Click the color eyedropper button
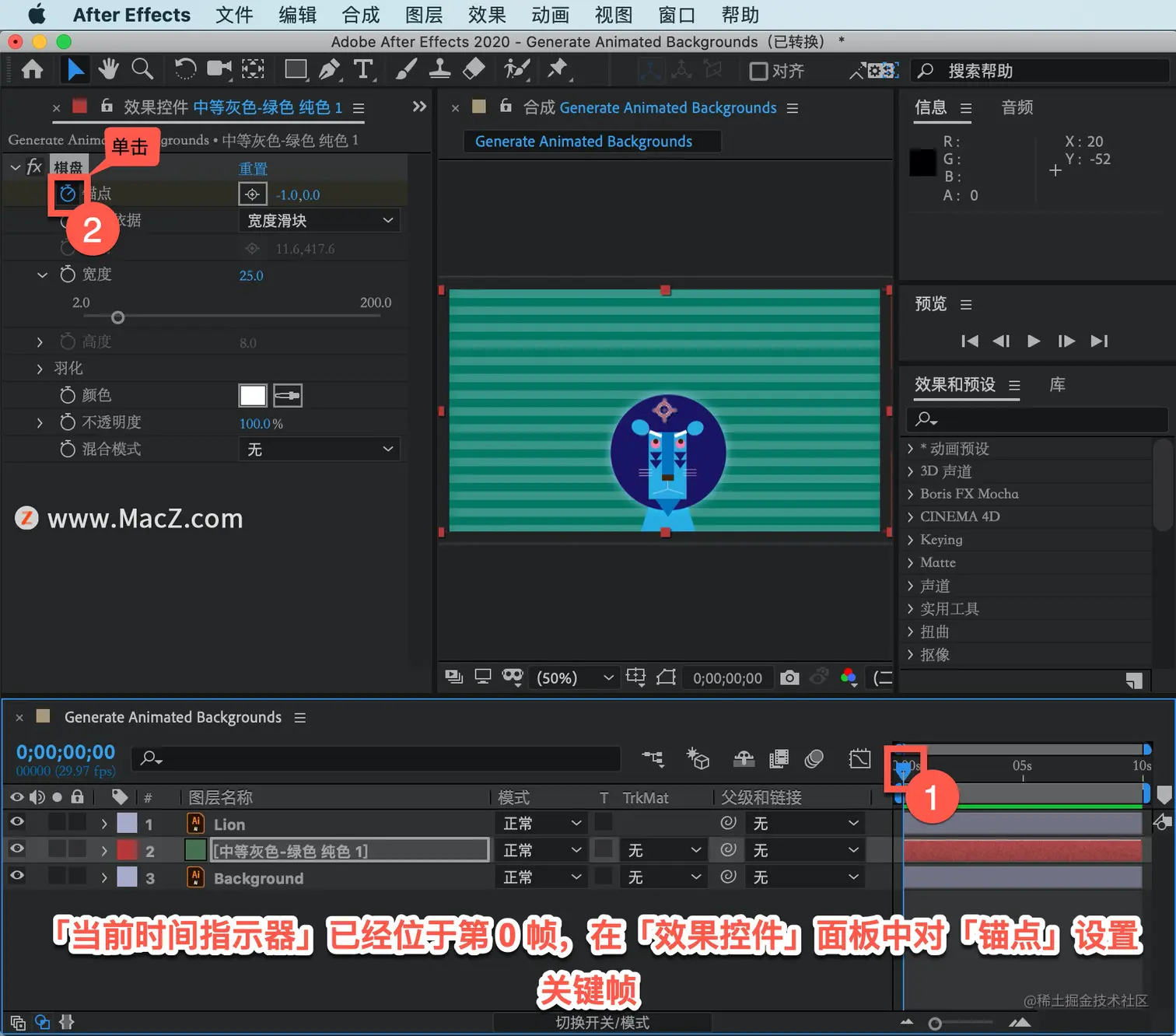This screenshot has width=1176, height=1036. pos(287,396)
